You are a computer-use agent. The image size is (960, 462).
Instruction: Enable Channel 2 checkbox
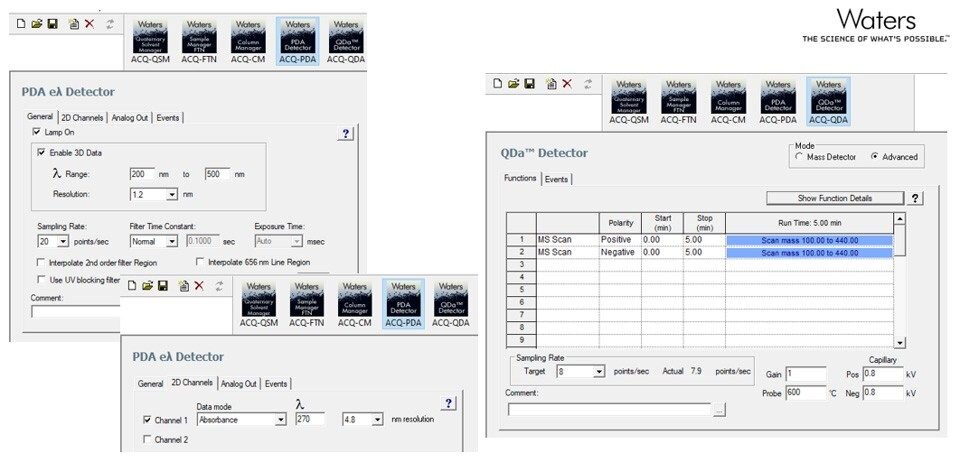[146, 439]
